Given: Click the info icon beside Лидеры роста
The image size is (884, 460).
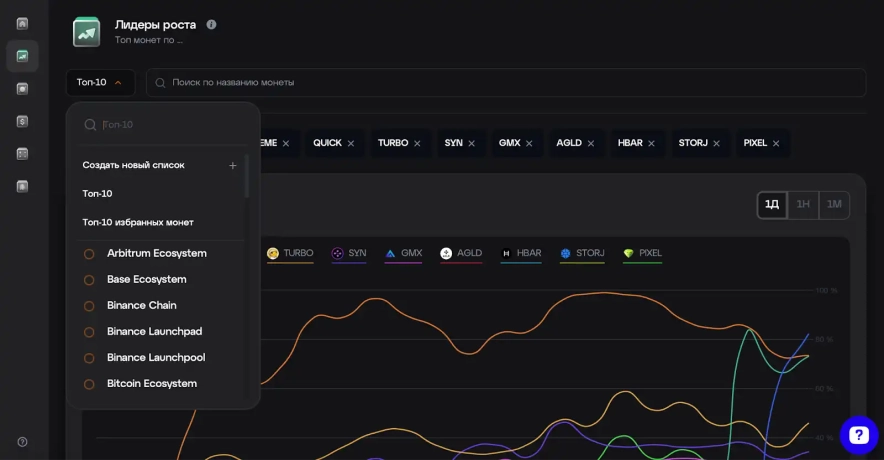Looking at the screenshot, I should tap(211, 24).
